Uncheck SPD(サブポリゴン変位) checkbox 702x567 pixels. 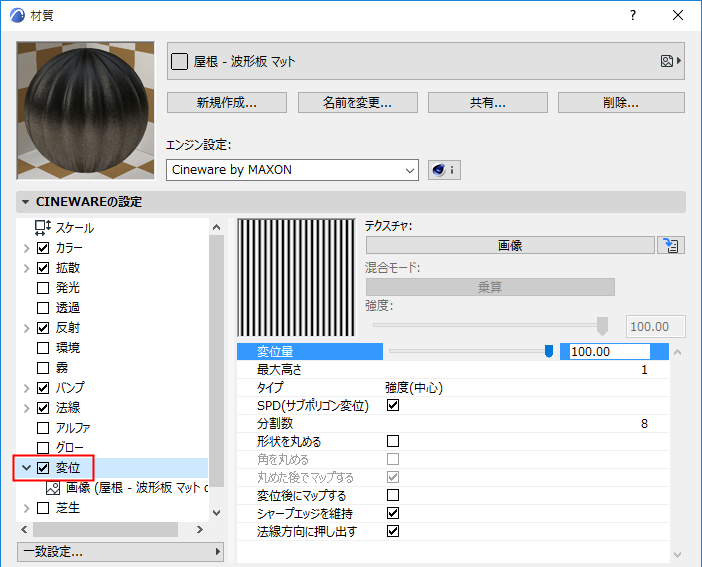pyautogui.click(x=393, y=405)
